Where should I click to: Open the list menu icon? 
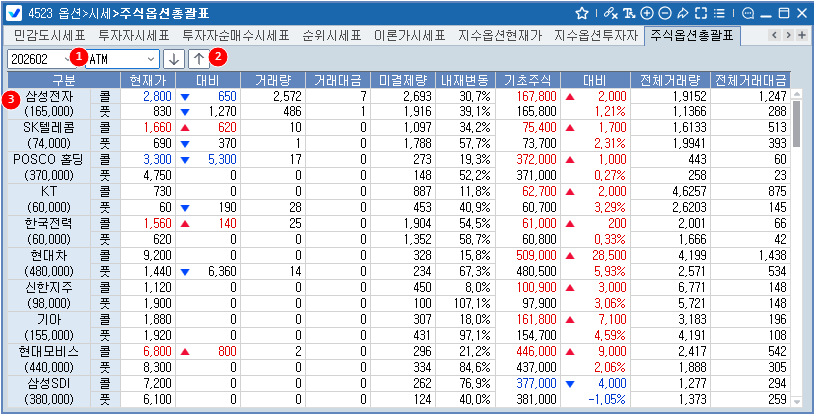click(718, 13)
